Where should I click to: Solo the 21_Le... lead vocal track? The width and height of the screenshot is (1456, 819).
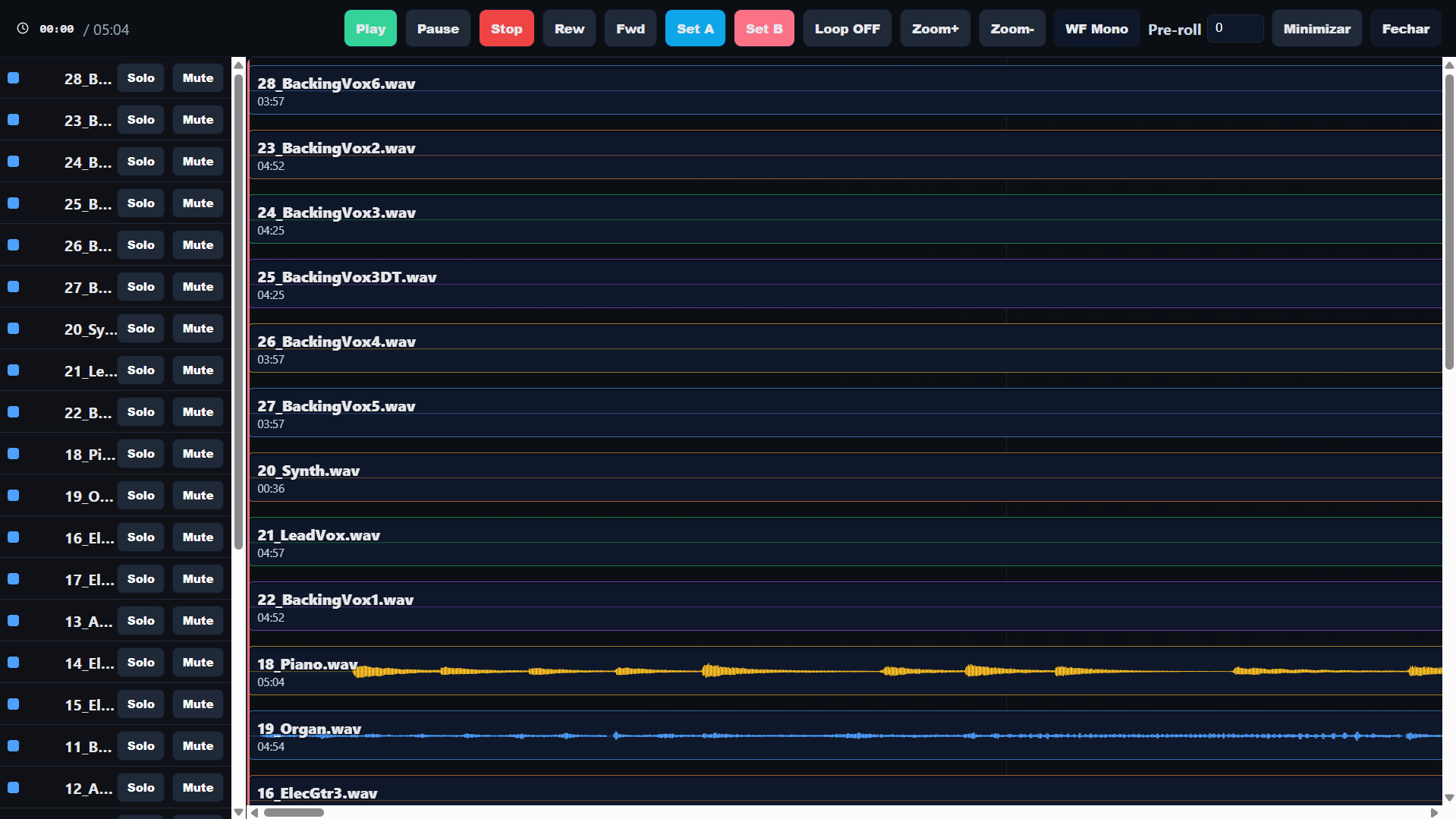tap(141, 370)
